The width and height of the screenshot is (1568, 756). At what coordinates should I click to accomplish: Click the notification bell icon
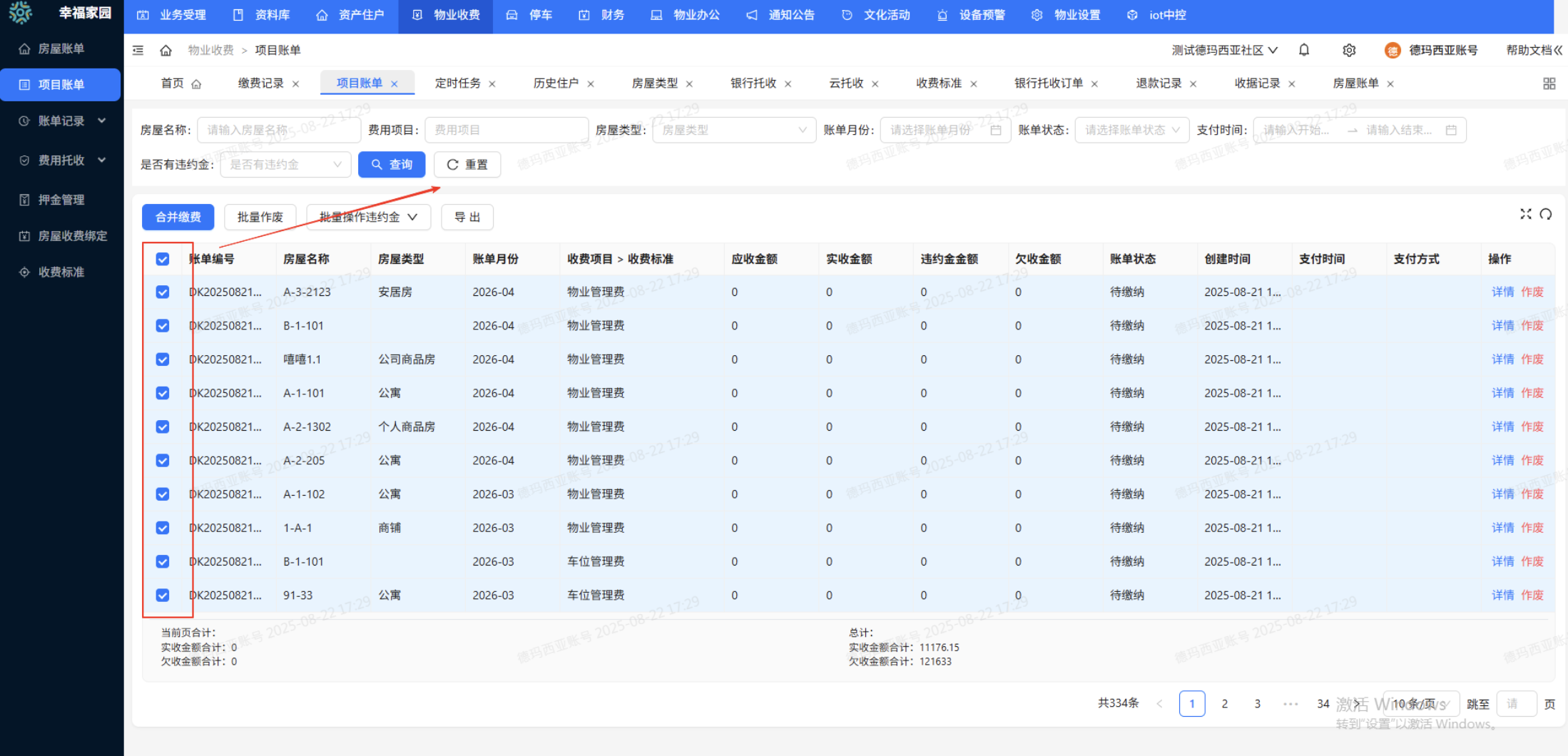1303,50
